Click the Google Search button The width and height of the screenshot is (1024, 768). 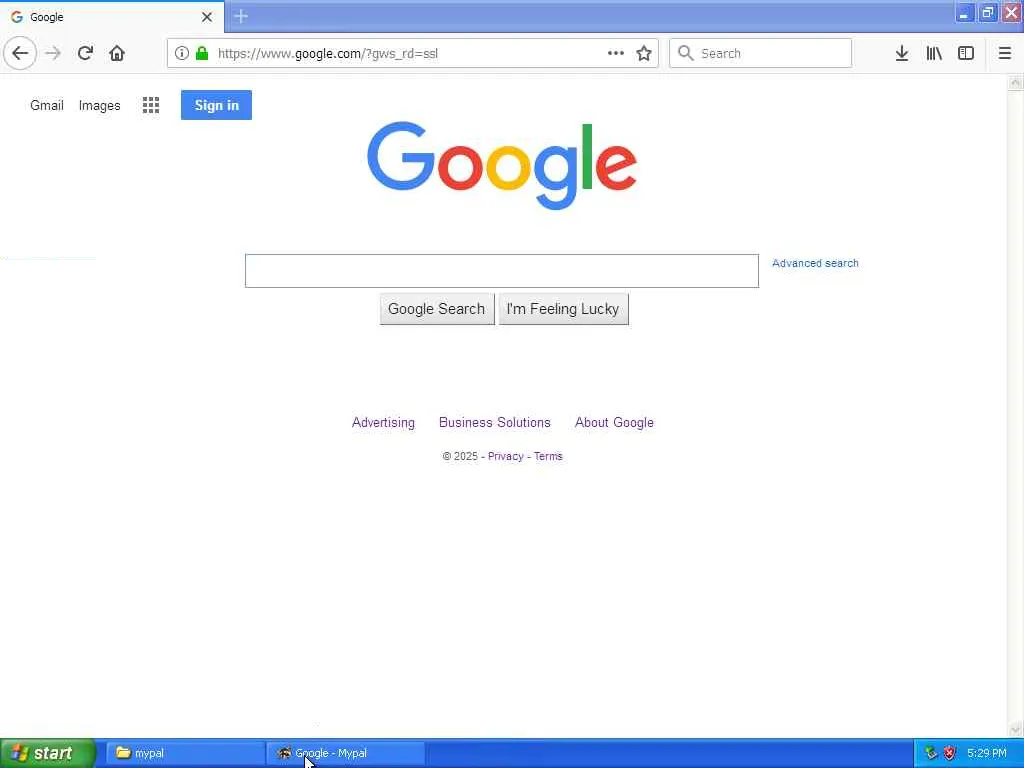pyautogui.click(x=437, y=309)
